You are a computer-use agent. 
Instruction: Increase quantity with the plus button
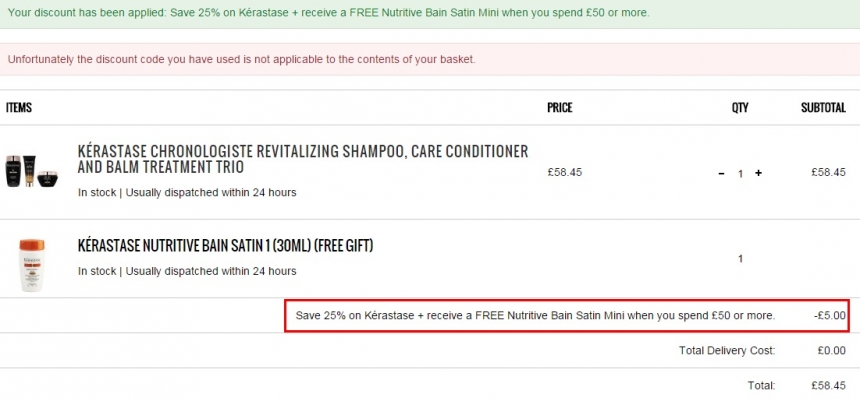point(759,173)
